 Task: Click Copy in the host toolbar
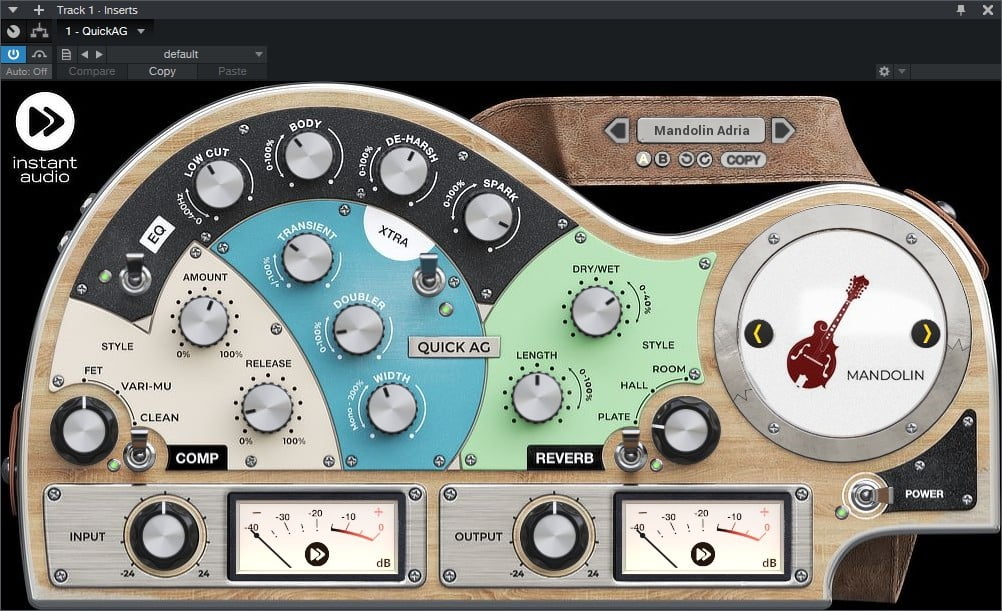click(x=162, y=72)
